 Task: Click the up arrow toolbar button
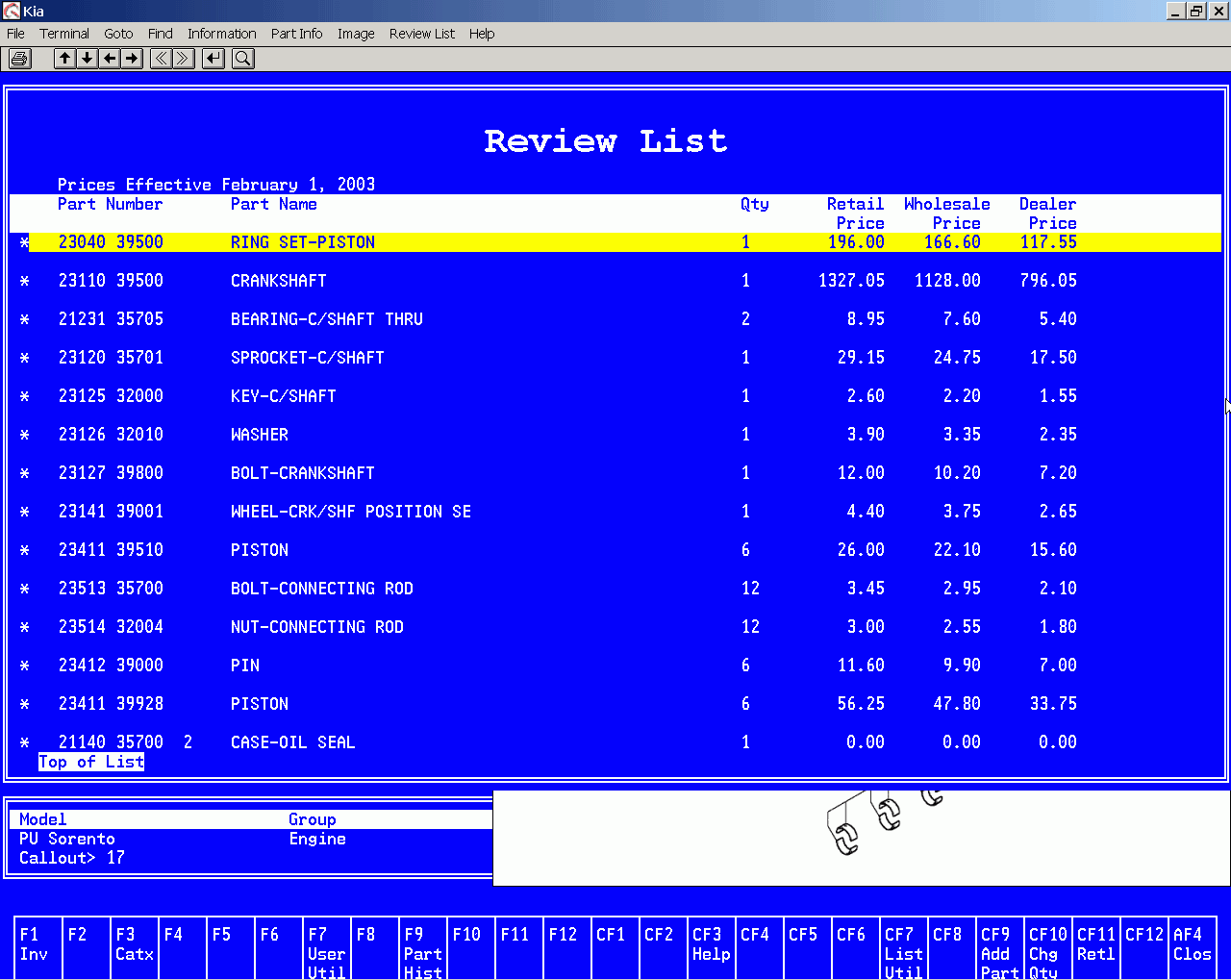coord(64,59)
